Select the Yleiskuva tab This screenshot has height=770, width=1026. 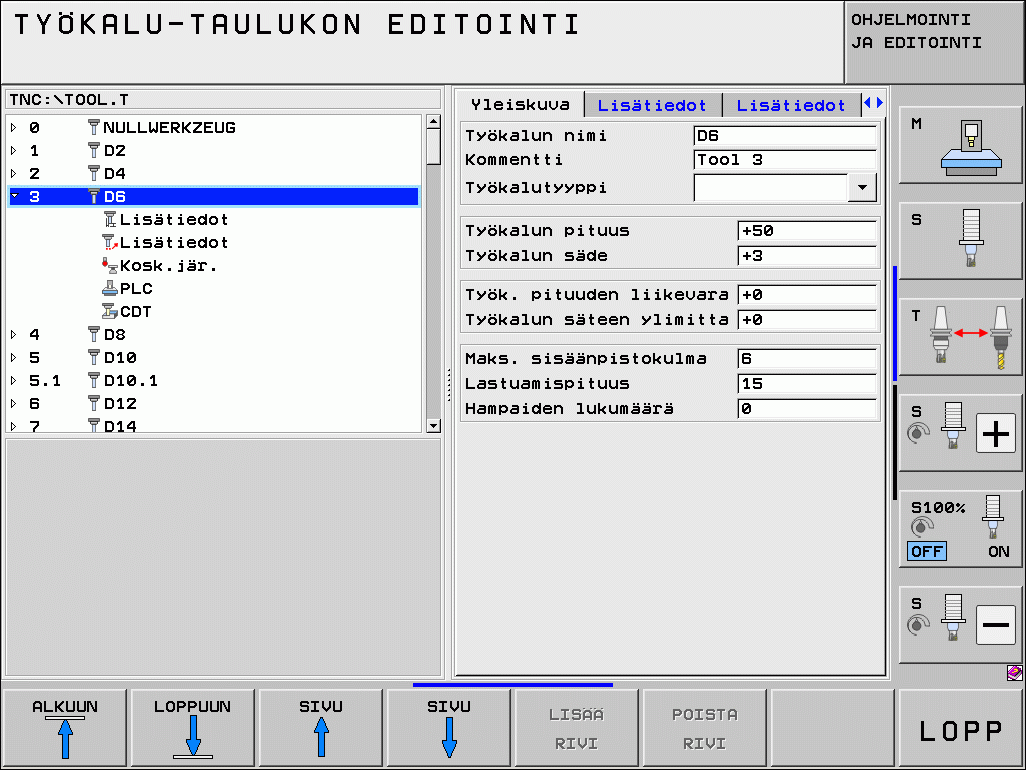click(x=520, y=105)
